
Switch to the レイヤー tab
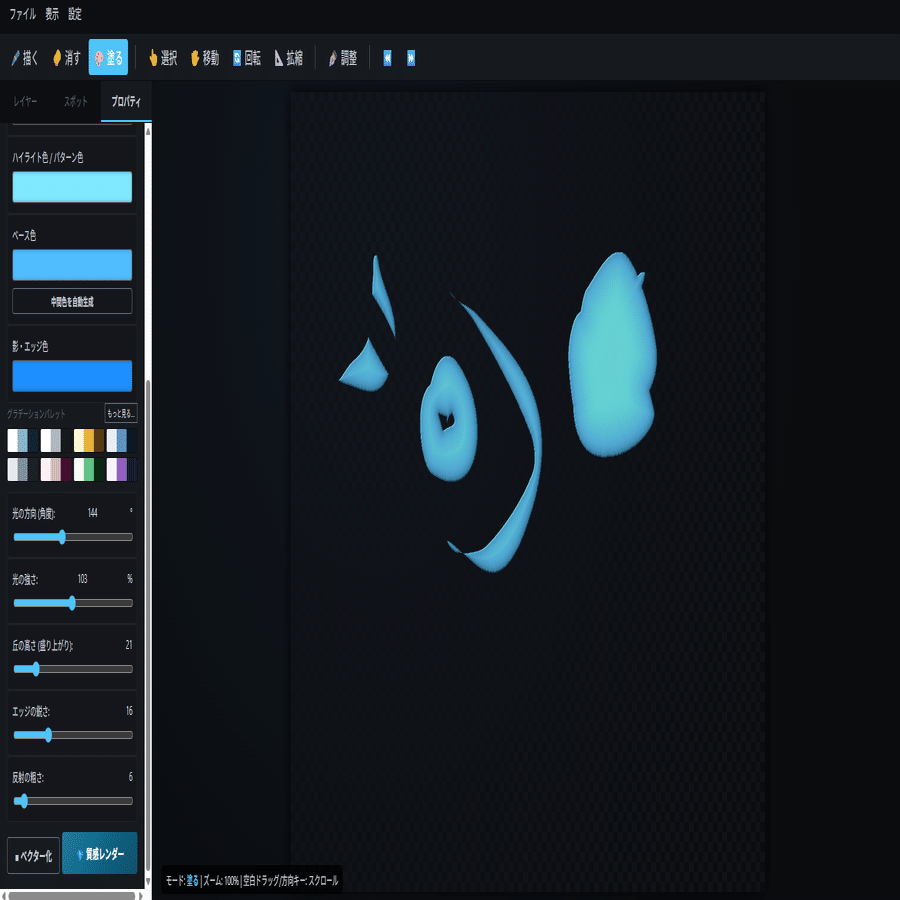point(25,102)
